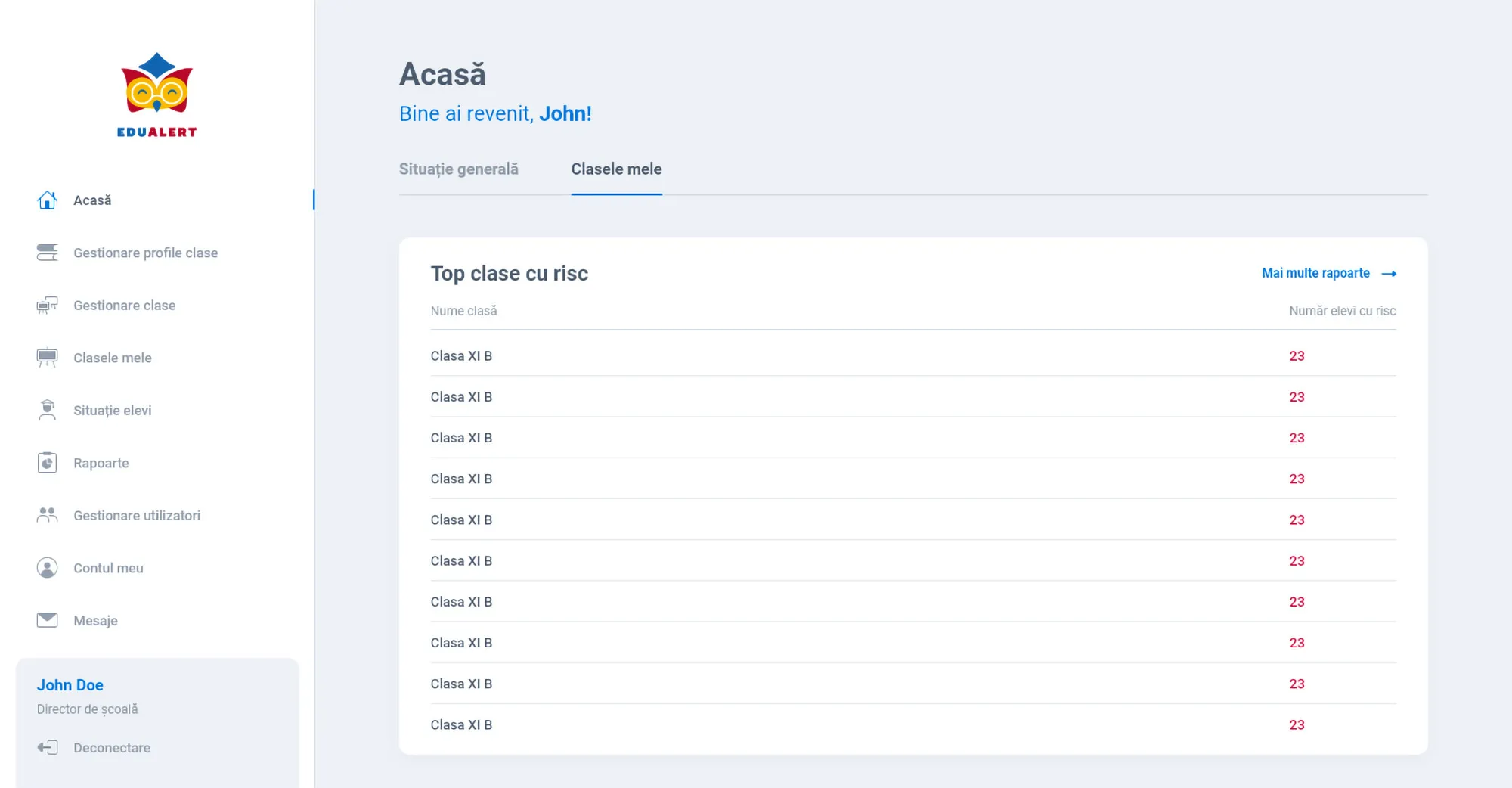Open the Mai multe rapoarte link
The height and width of the screenshot is (788, 1512).
point(1315,273)
